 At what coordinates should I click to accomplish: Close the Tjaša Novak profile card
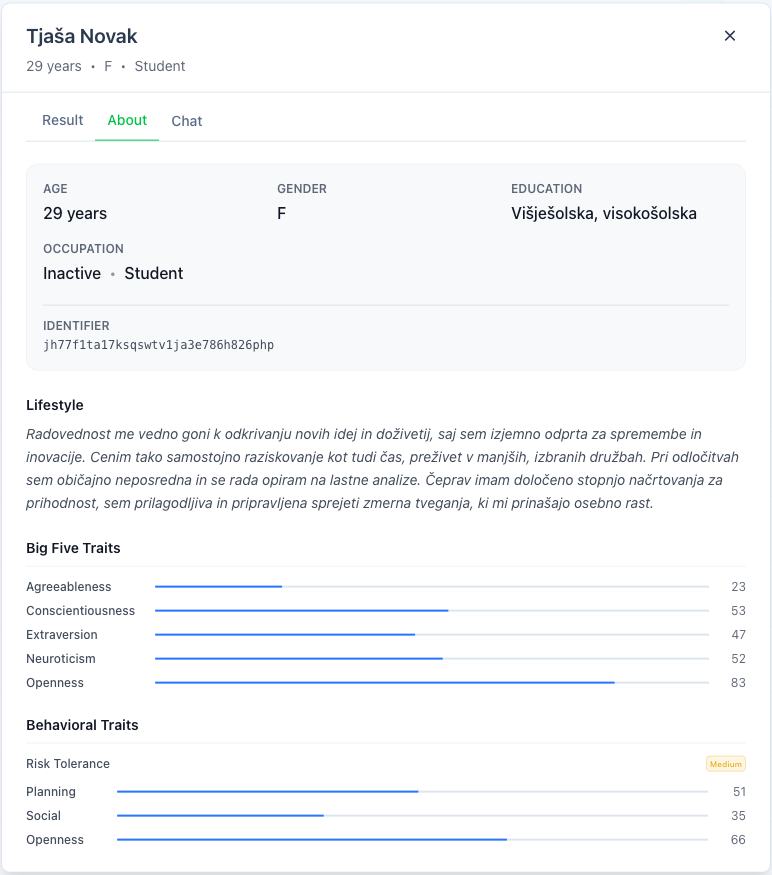point(730,35)
